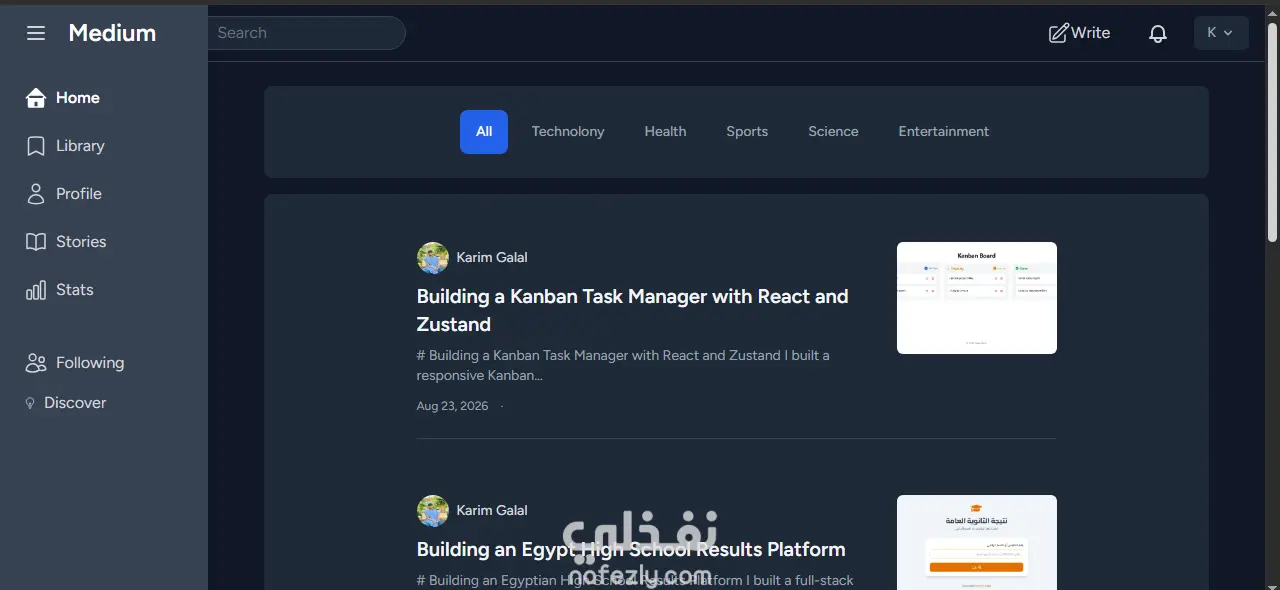Toggle the hamburger sidebar menu

pos(36,33)
